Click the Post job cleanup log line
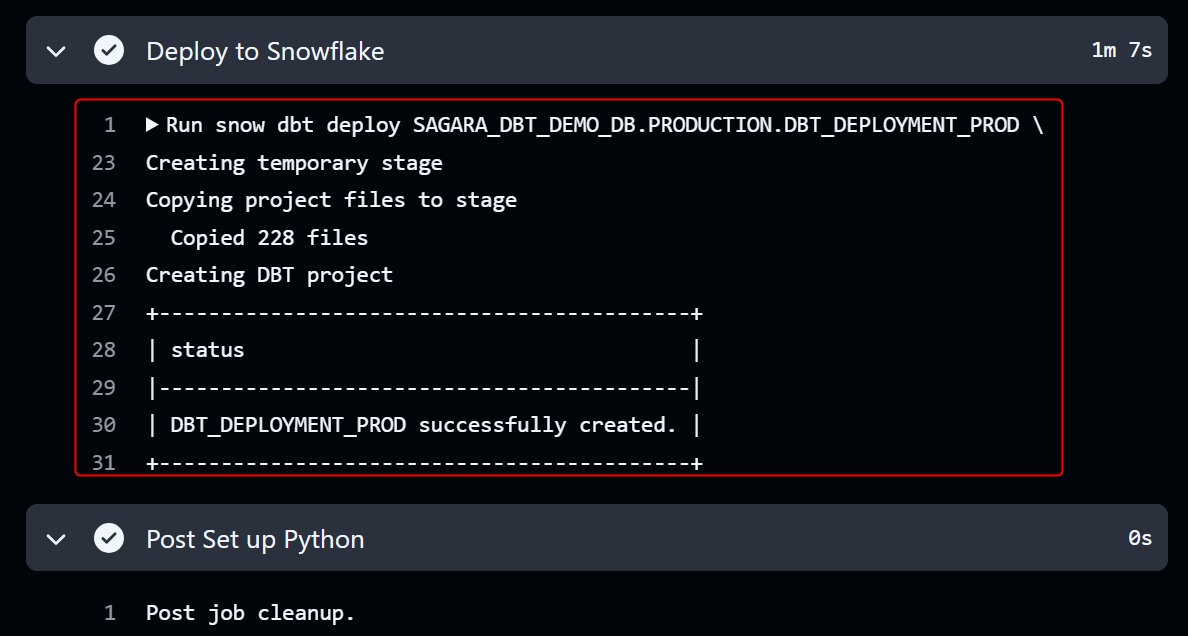Image resolution: width=1188 pixels, height=636 pixels. click(250, 612)
